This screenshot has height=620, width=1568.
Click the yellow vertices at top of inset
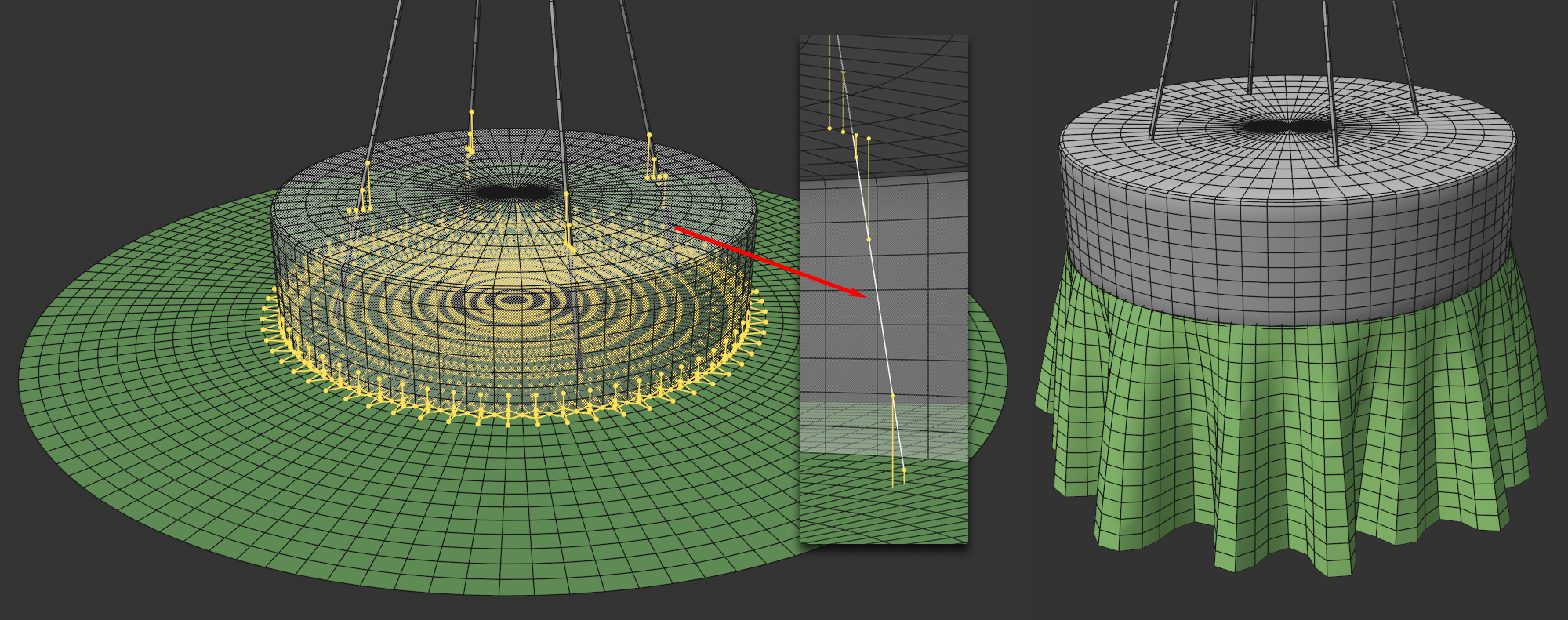[843, 130]
